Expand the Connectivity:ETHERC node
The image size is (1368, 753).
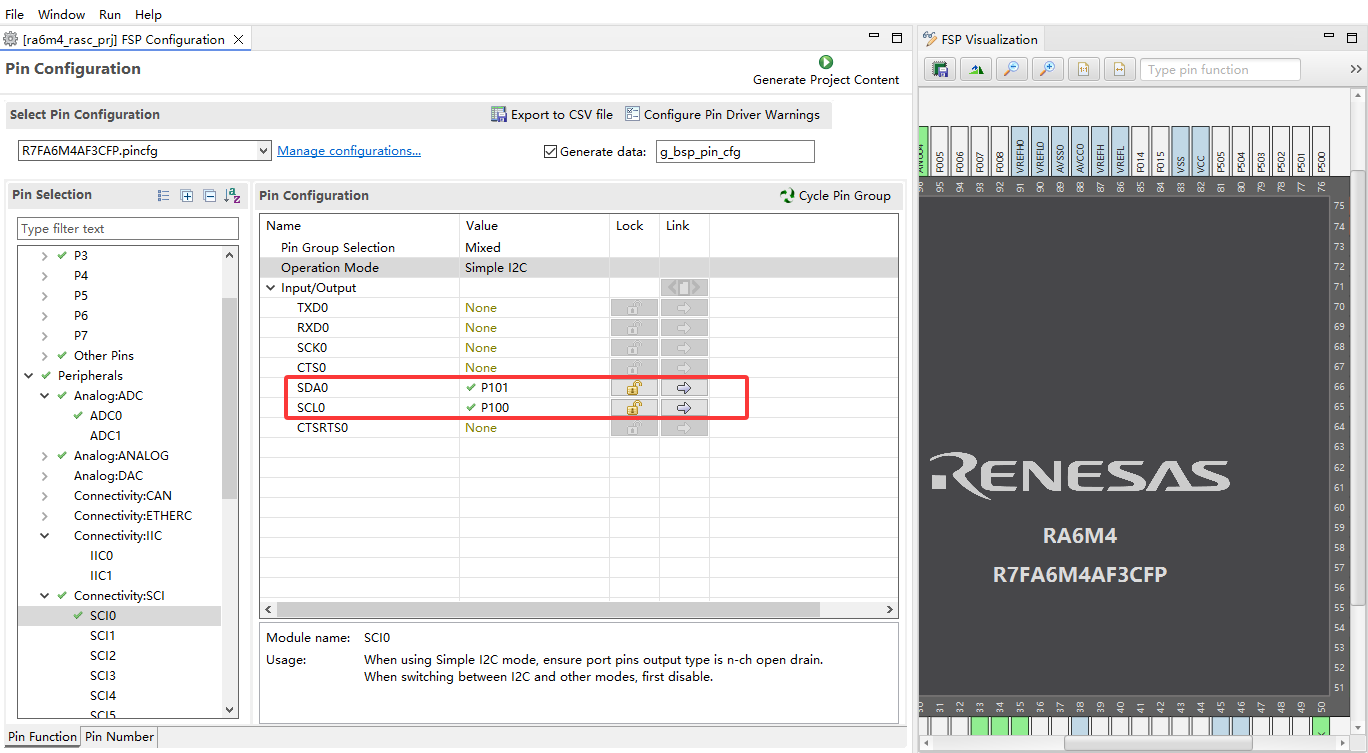click(45, 516)
